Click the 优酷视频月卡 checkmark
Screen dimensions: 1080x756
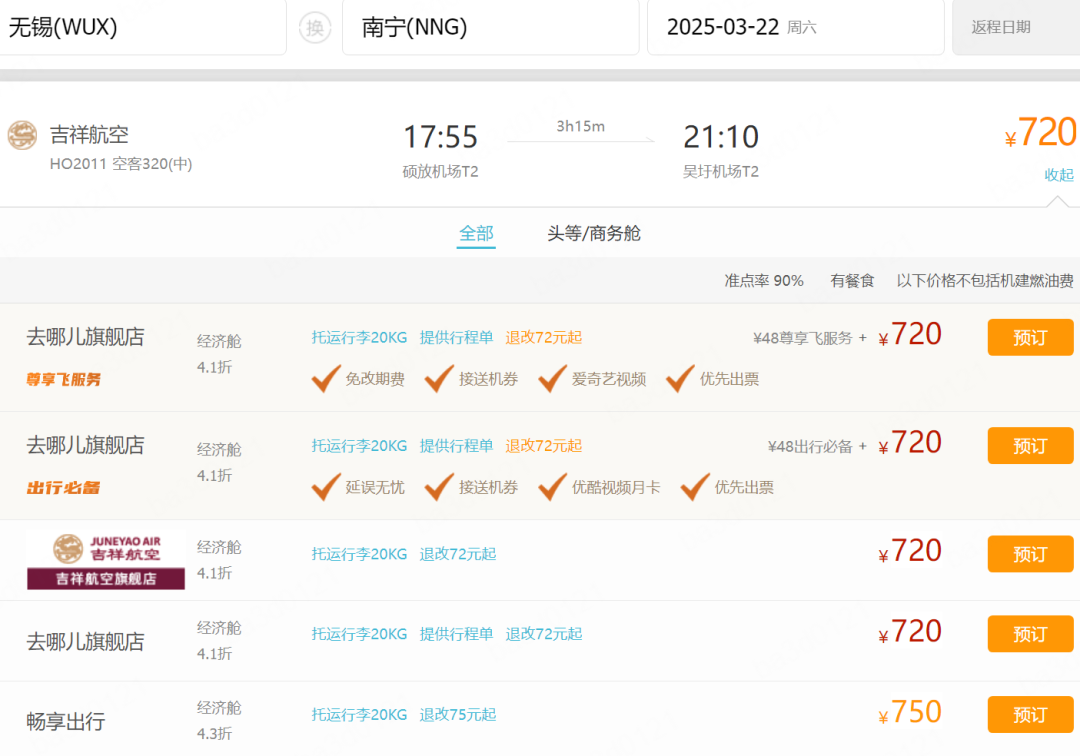(553, 487)
